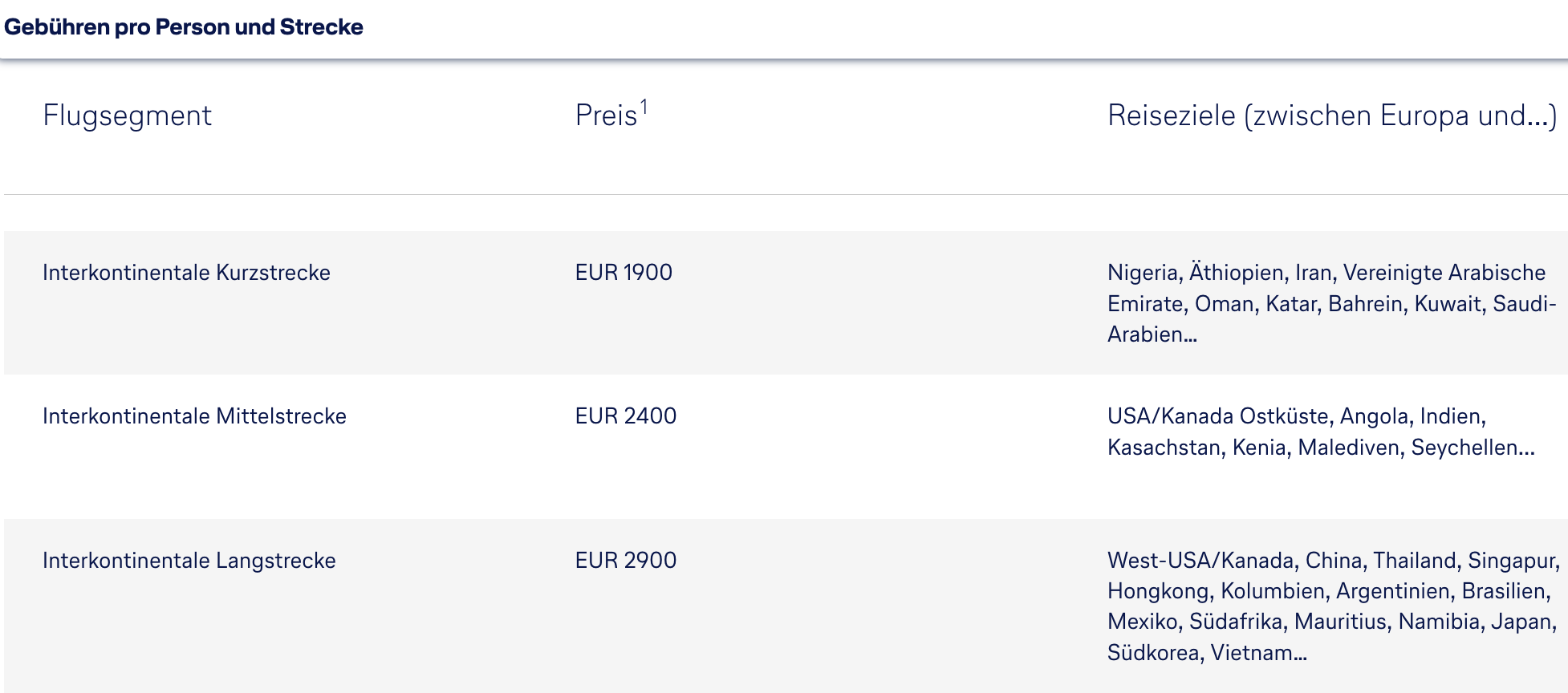Click the Flugsegment column header
Screen dimensions: 1568x693
127,115
